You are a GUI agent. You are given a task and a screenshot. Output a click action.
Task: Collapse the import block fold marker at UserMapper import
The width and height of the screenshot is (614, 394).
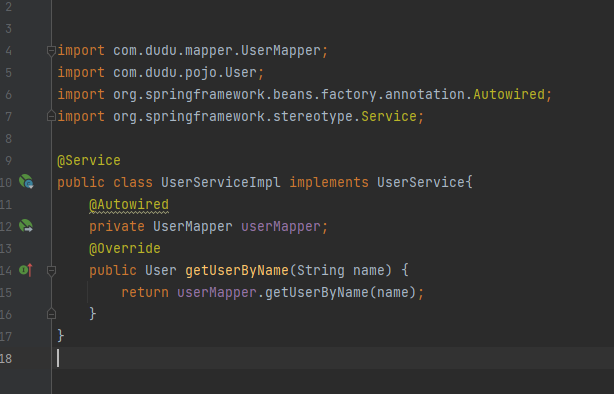click(x=51, y=51)
